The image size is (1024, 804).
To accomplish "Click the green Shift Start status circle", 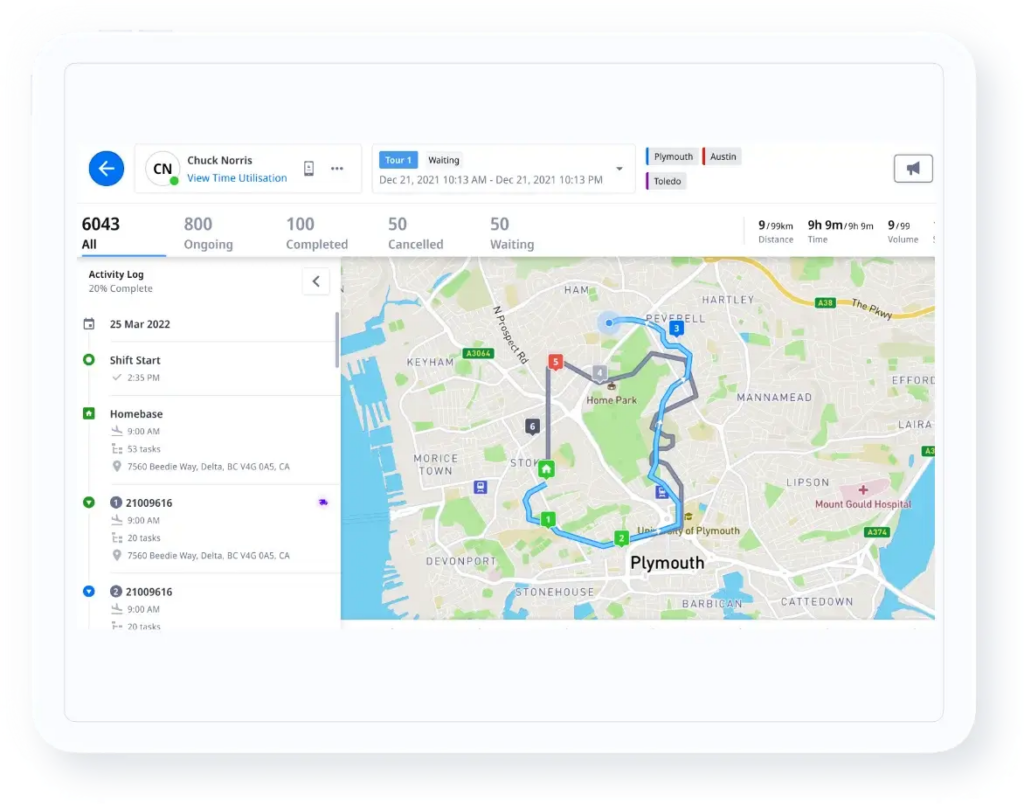I will pos(89,360).
